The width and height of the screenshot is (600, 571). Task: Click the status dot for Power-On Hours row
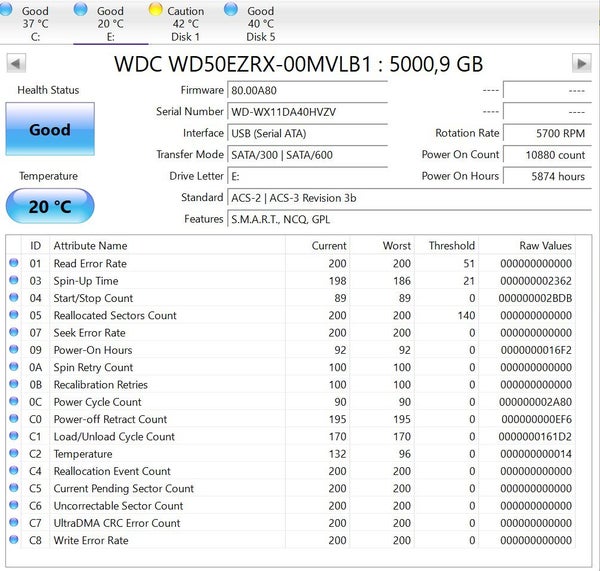(14, 349)
